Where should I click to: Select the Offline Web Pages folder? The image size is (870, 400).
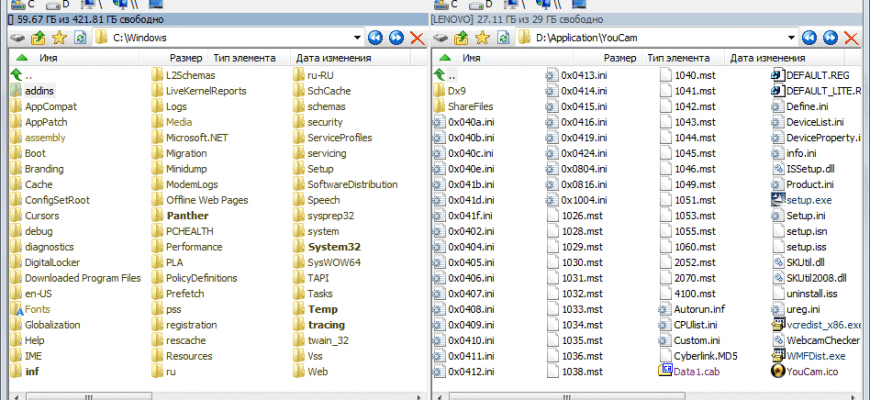(207, 200)
